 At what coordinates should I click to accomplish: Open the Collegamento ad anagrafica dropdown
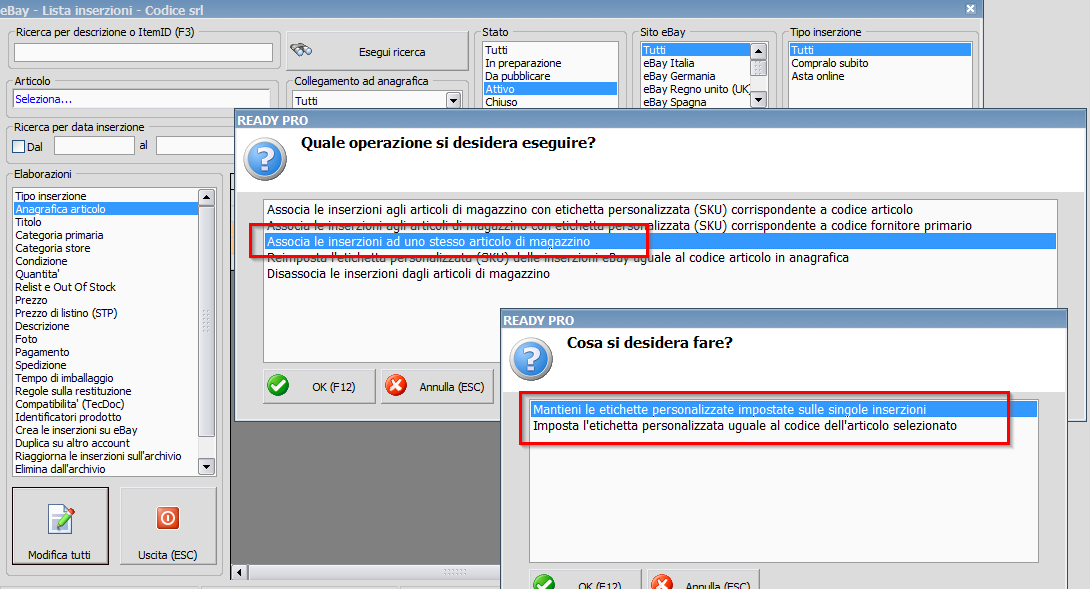pos(453,101)
